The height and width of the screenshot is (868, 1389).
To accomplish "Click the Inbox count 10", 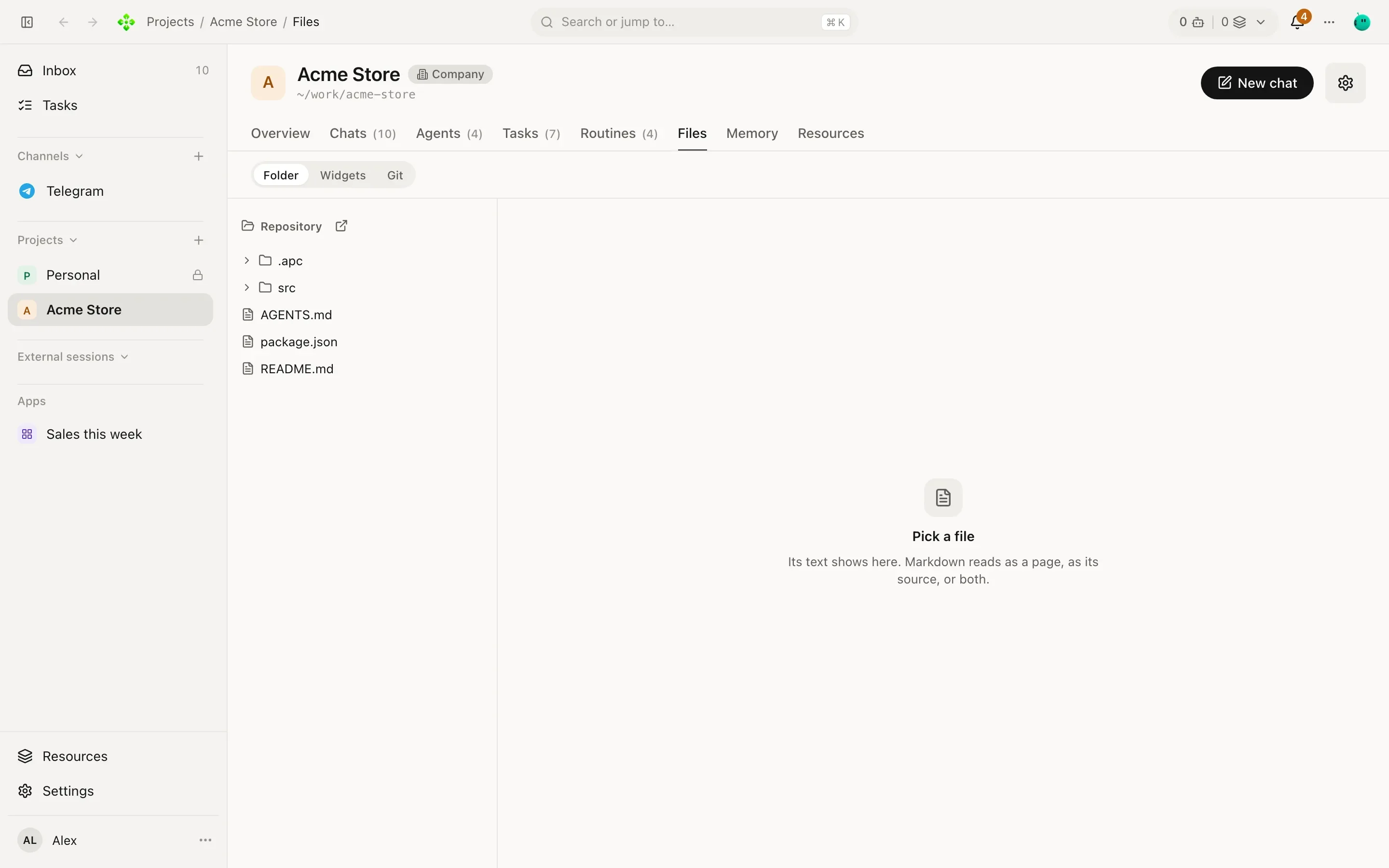I will [202, 70].
